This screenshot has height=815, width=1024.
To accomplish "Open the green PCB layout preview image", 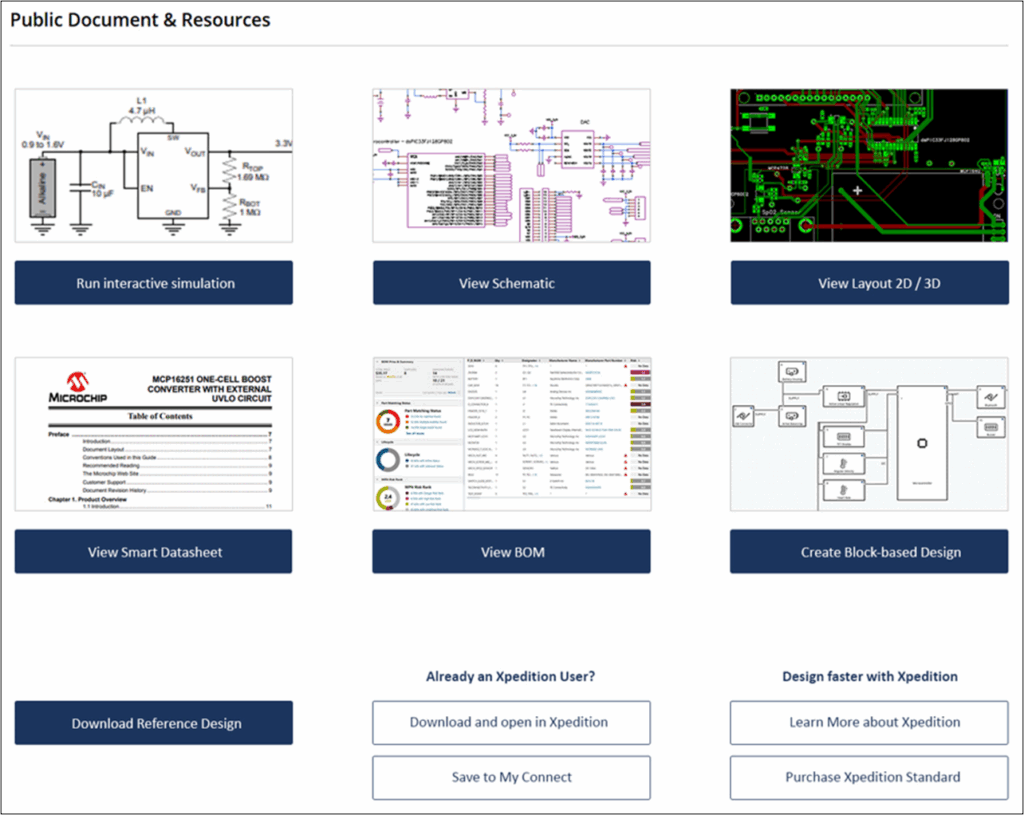I will [868, 165].
